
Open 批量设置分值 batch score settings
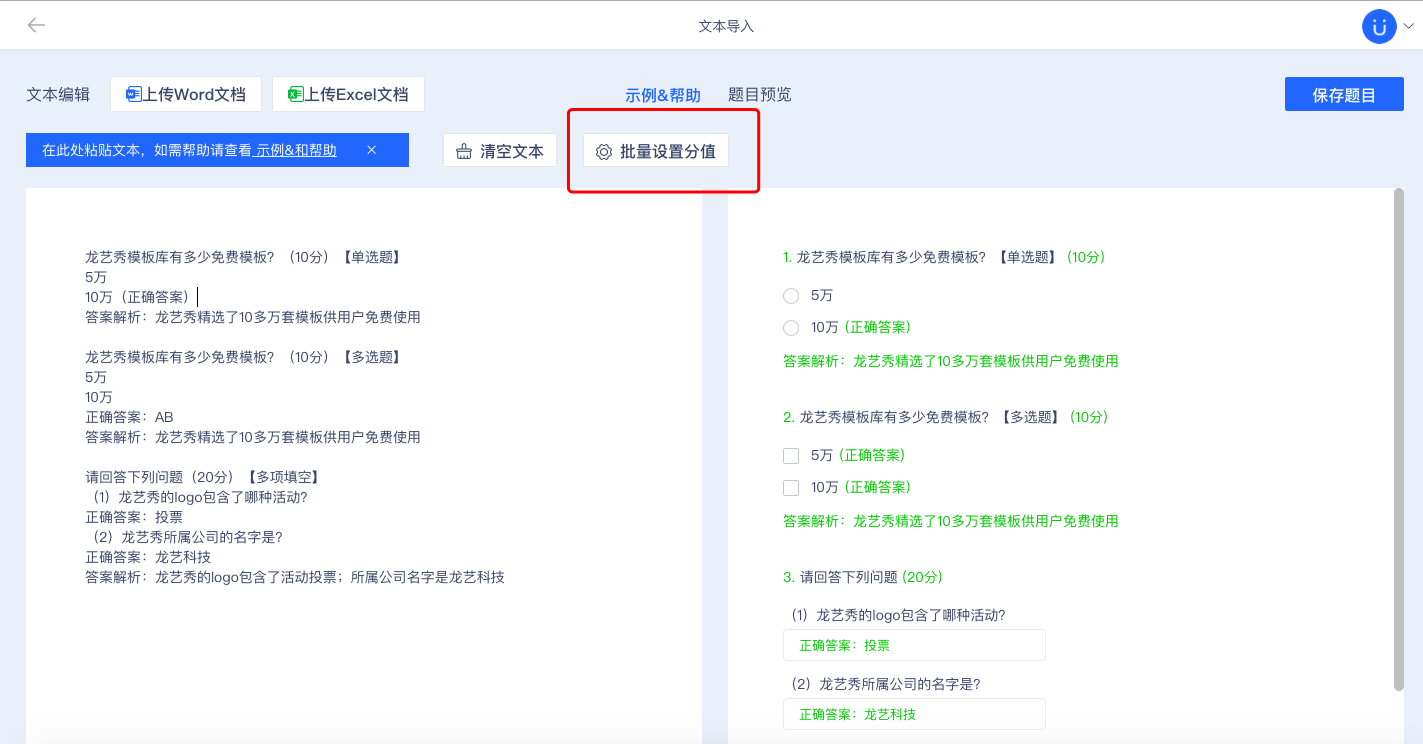[656, 151]
